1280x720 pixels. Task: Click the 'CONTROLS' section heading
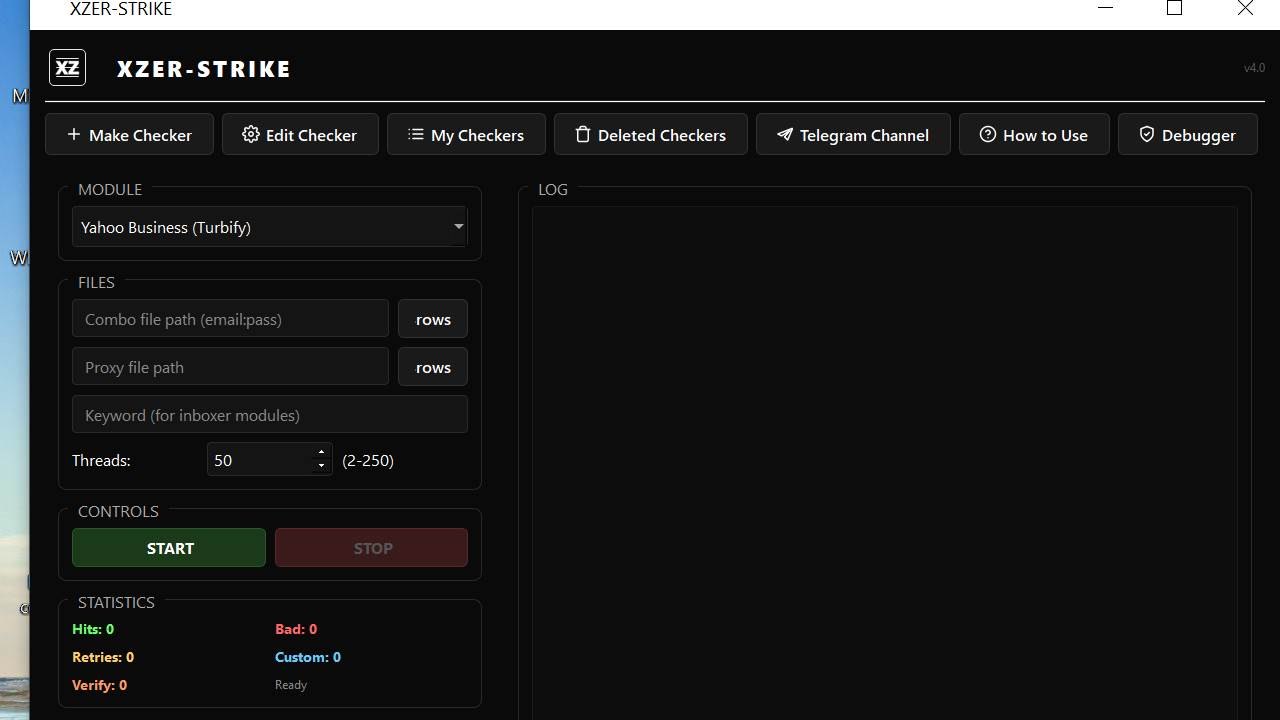coord(118,511)
